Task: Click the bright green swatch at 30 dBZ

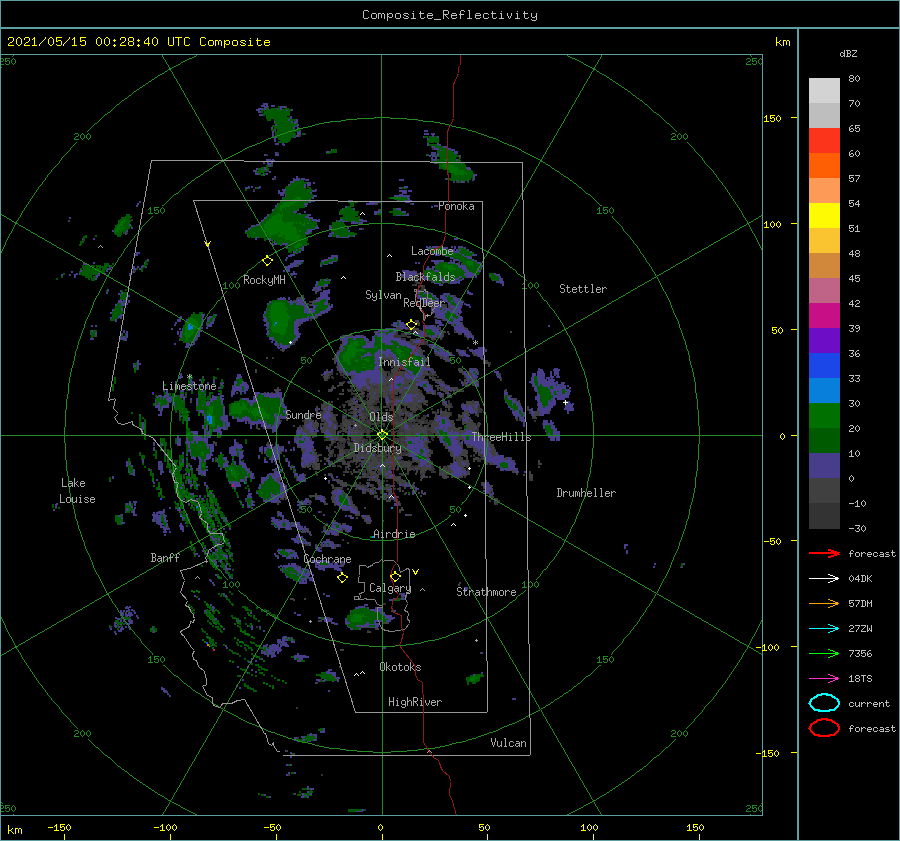Action: click(x=824, y=416)
